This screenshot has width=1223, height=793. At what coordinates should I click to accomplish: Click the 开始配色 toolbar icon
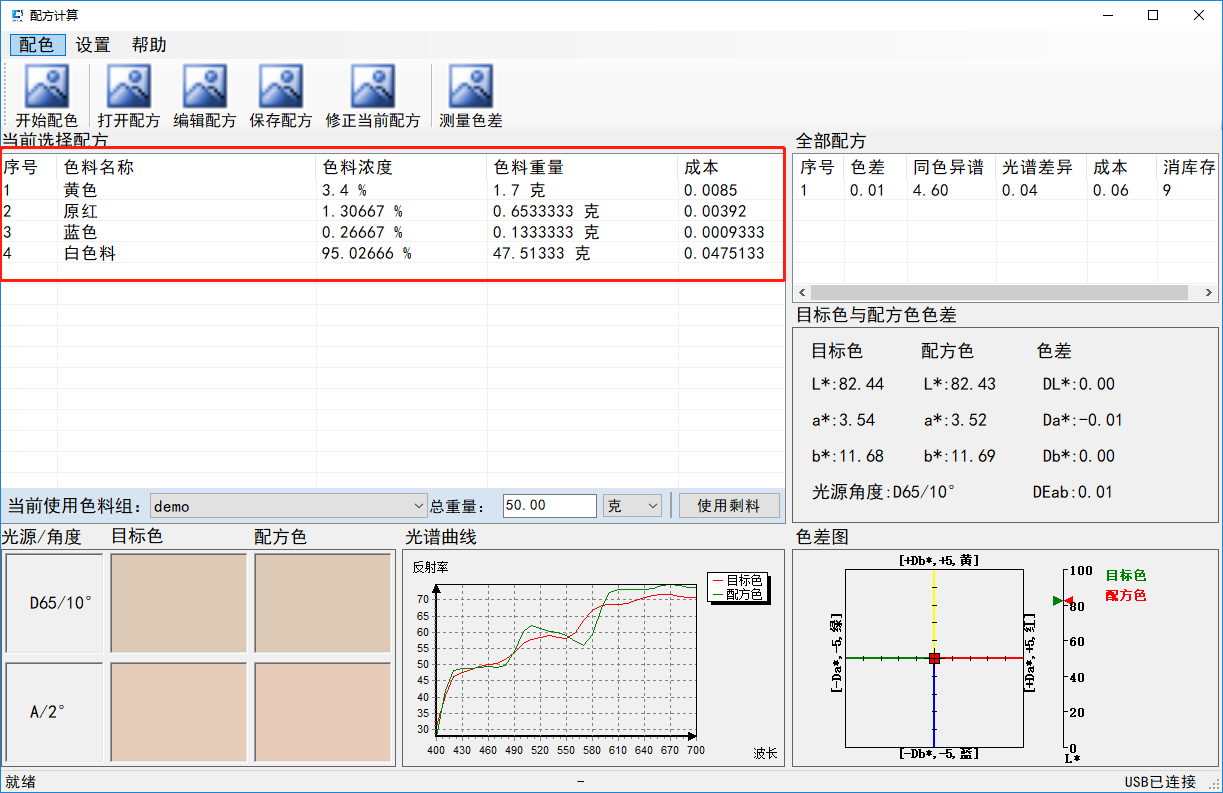coord(46,88)
